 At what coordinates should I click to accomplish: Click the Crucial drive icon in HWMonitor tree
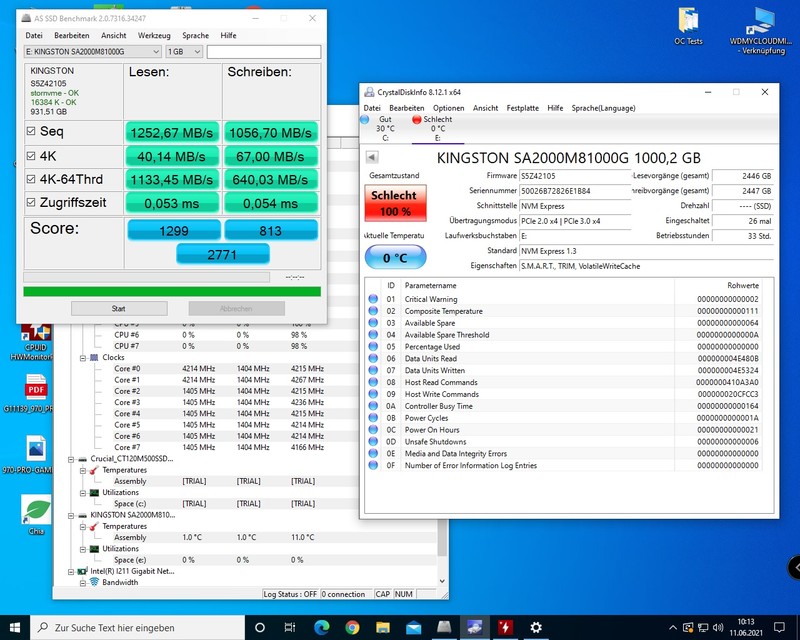point(82,459)
